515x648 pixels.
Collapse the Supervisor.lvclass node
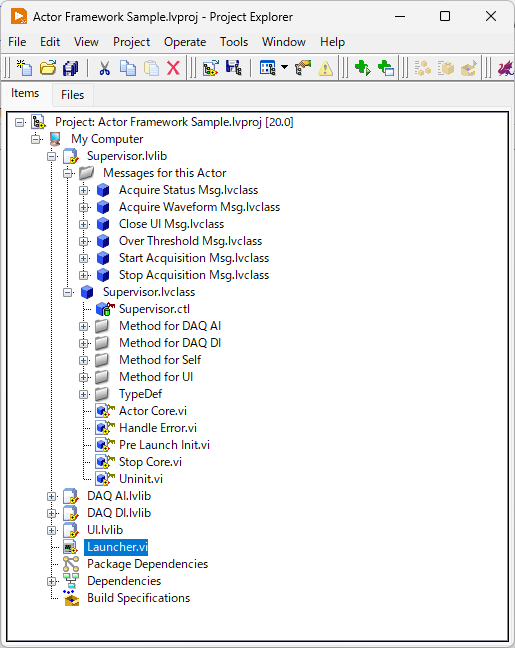68,292
